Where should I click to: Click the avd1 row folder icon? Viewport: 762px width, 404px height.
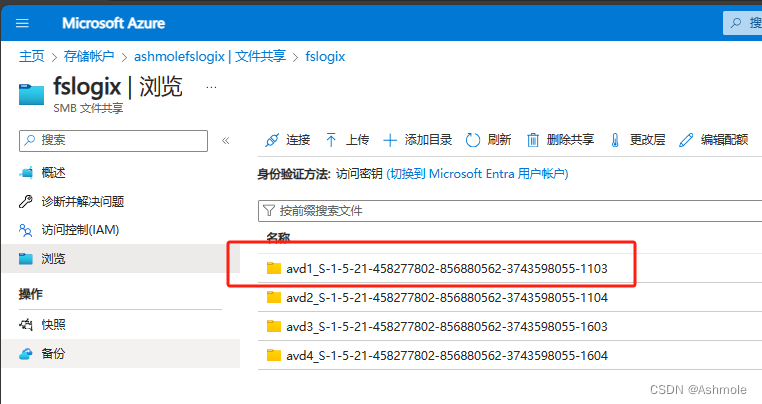(x=274, y=268)
